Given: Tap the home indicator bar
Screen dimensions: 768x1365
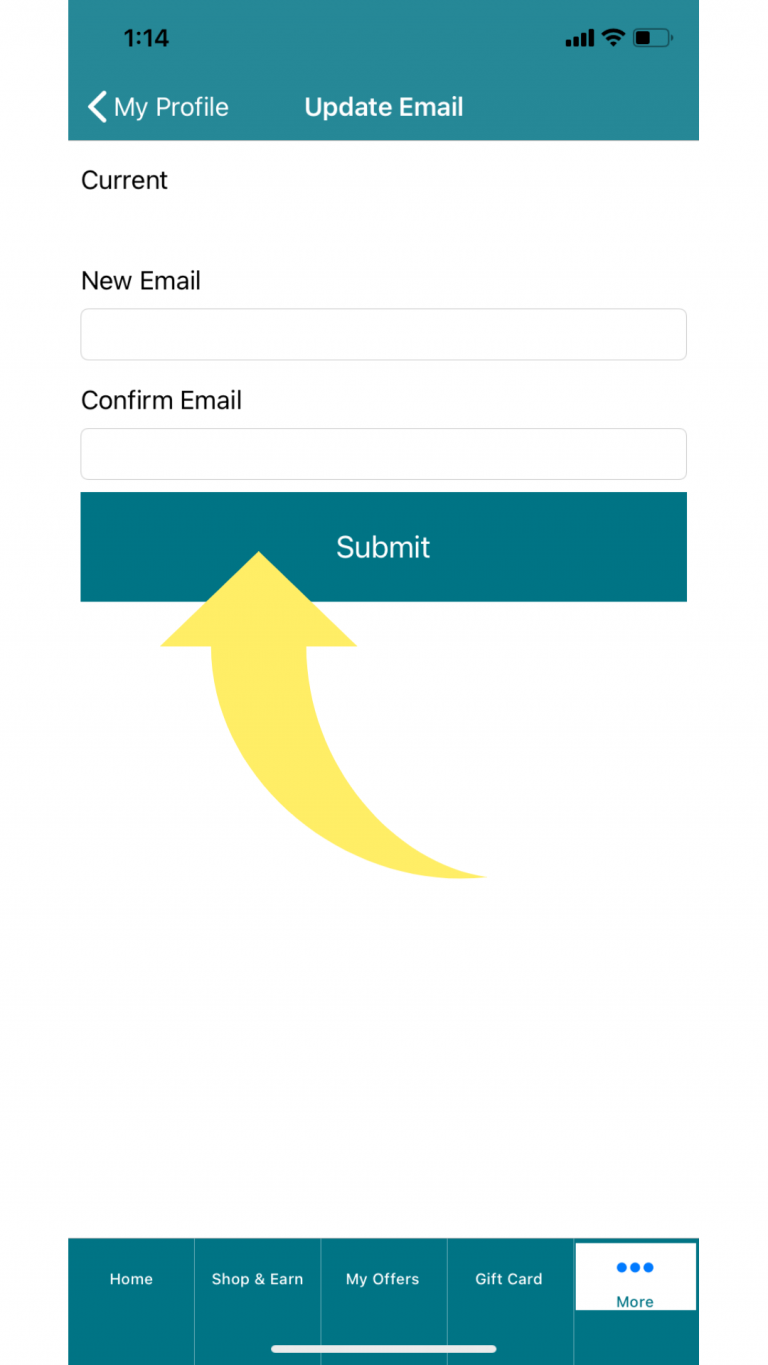Looking at the screenshot, I should pos(384,1349).
